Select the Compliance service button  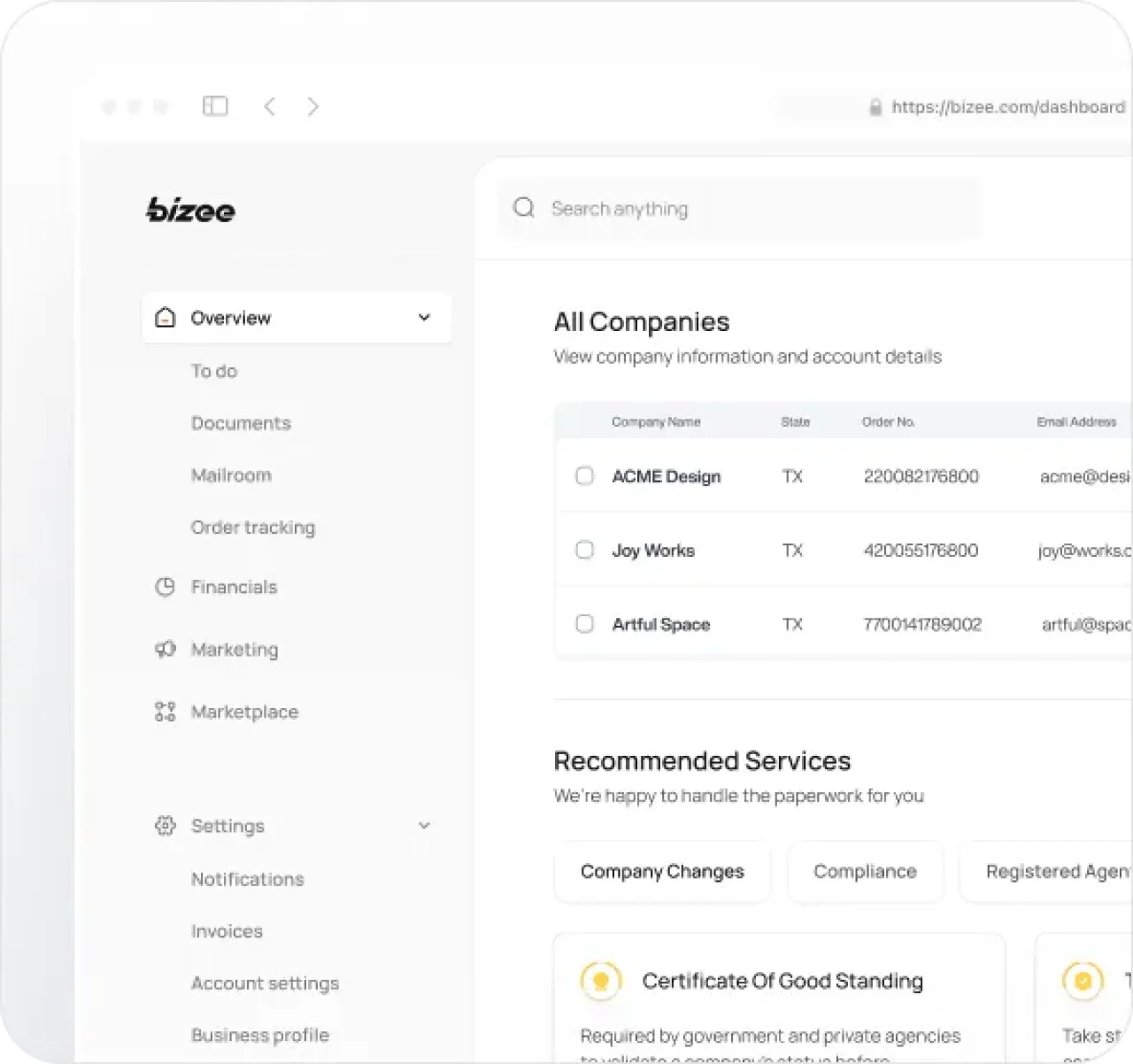point(865,871)
